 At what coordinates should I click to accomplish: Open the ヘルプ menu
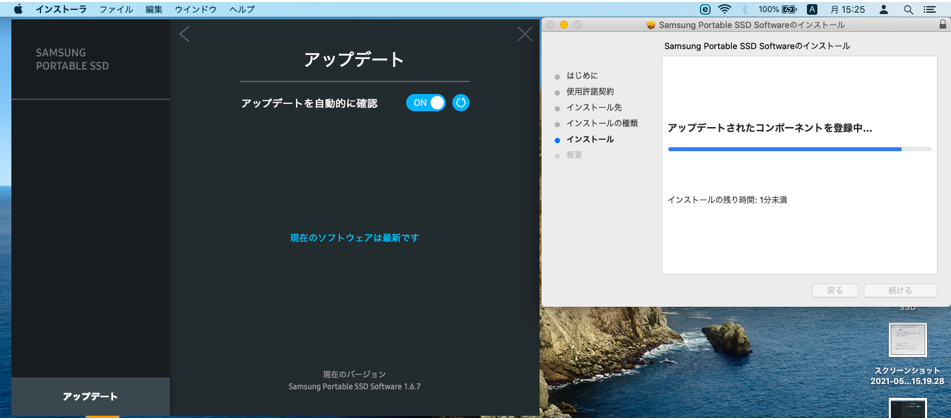pos(242,9)
